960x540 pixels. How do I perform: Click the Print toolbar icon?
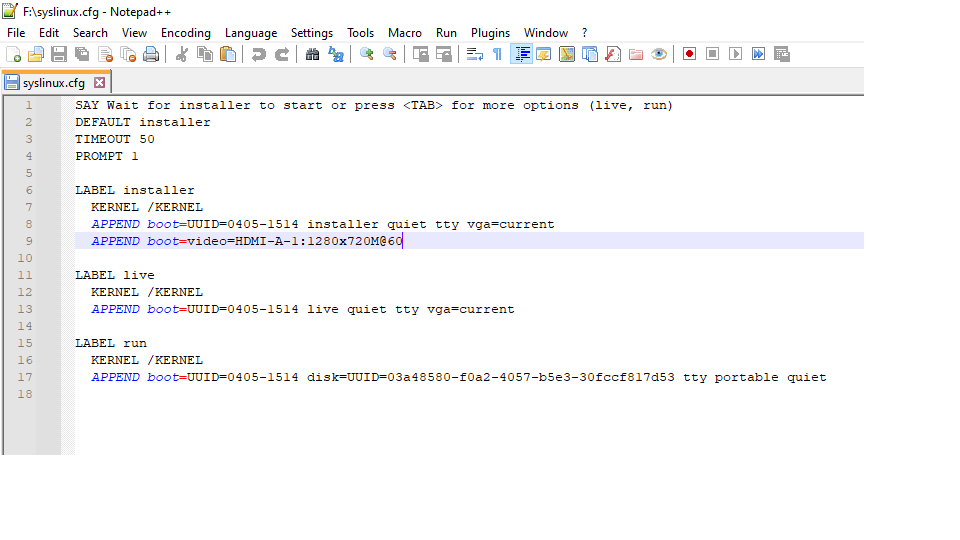[151, 54]
